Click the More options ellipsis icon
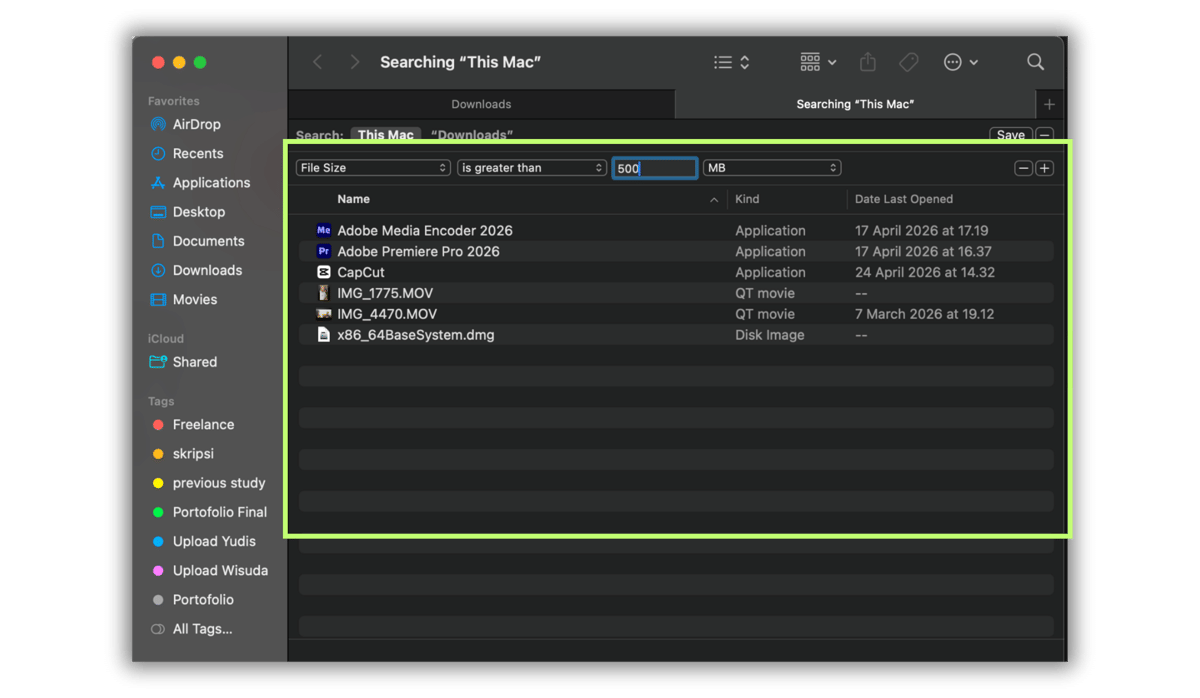The width and height of the screenshot is (1200, 698). tap(954, 61)
